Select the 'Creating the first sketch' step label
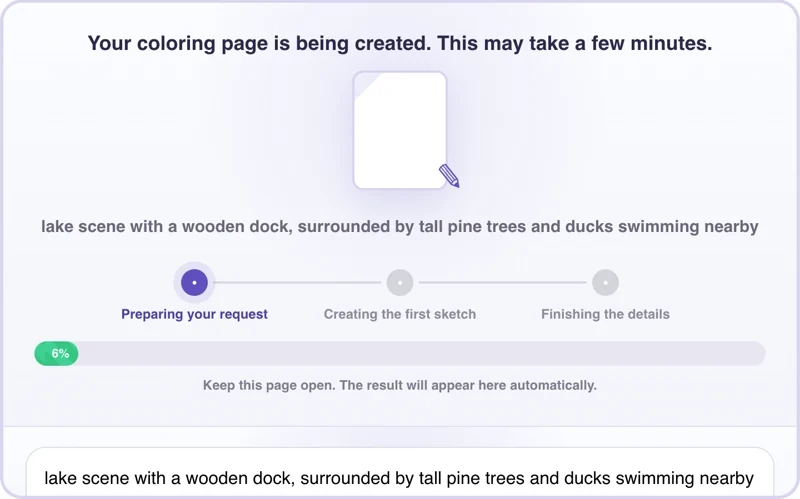800x499 pixels. pos(400,314)
